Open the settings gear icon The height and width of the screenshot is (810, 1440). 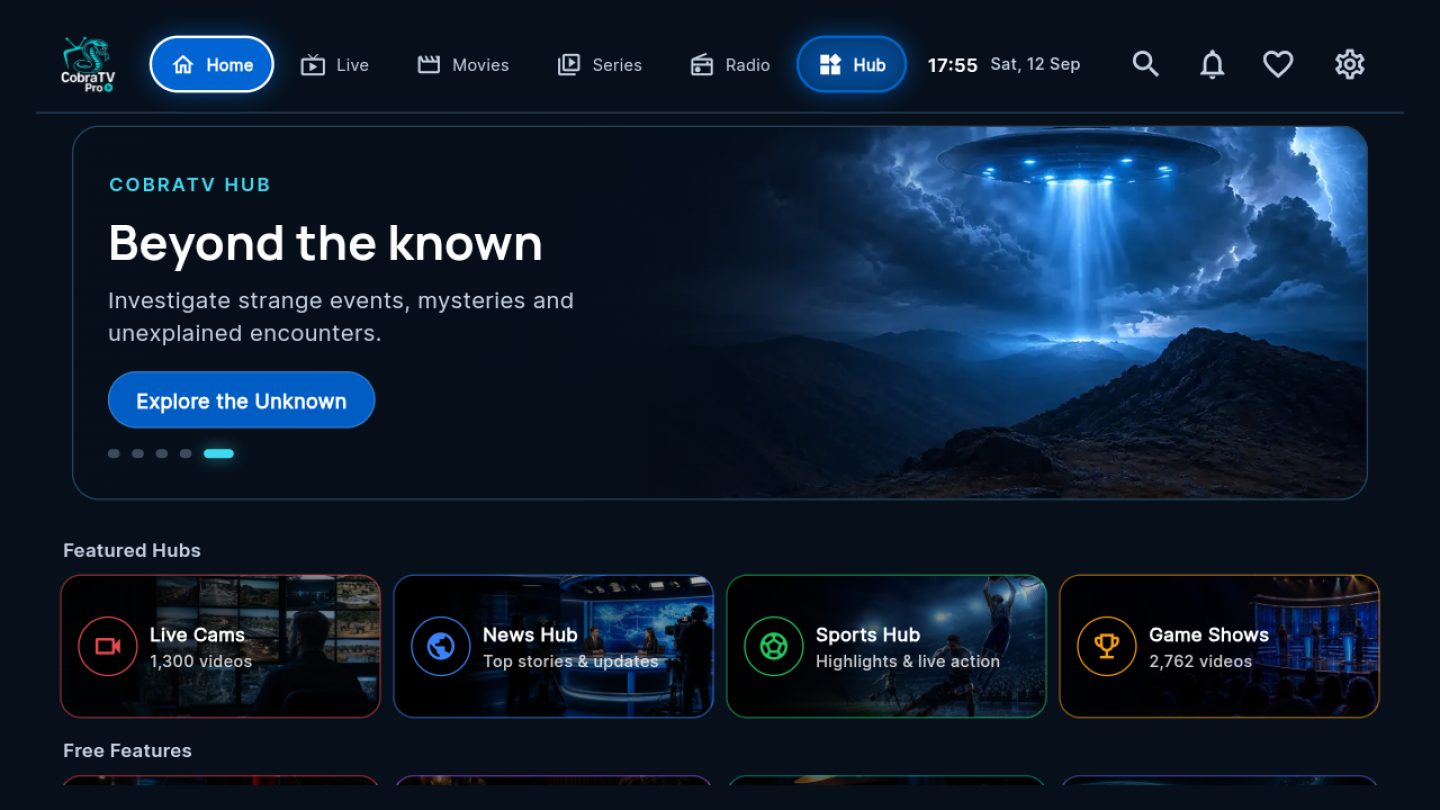point(1350,64)
